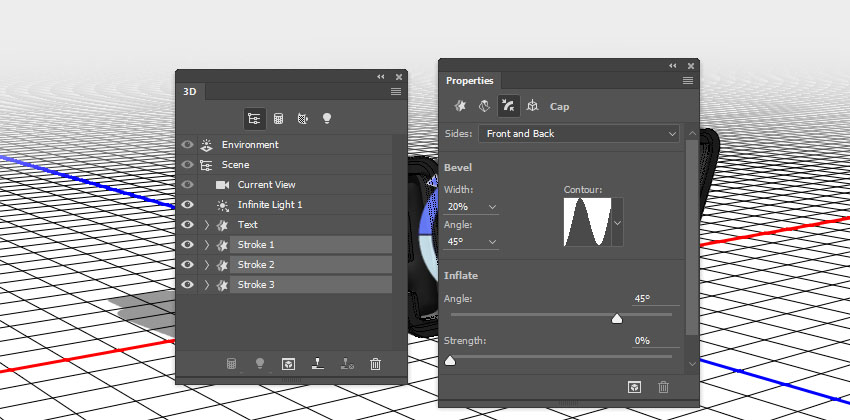Hide the Stroke 3 mesh

point(188,285)
